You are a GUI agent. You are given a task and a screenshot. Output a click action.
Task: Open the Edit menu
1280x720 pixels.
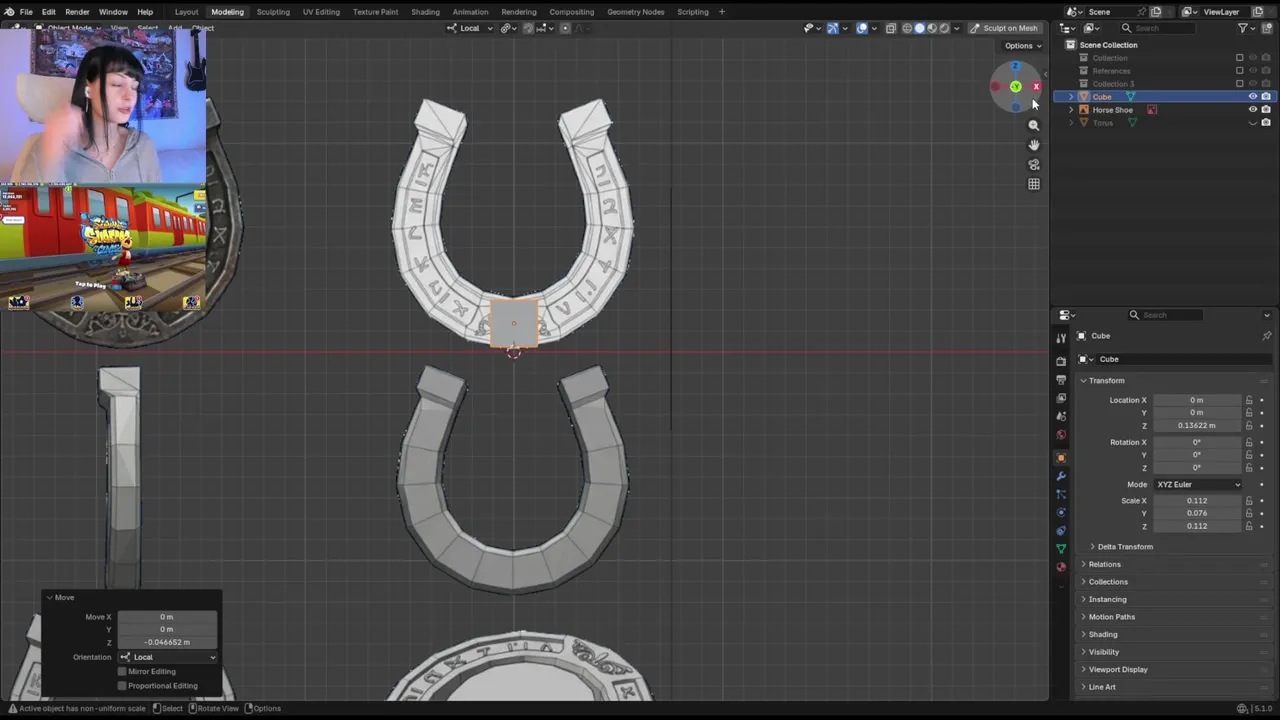(48, 12)
